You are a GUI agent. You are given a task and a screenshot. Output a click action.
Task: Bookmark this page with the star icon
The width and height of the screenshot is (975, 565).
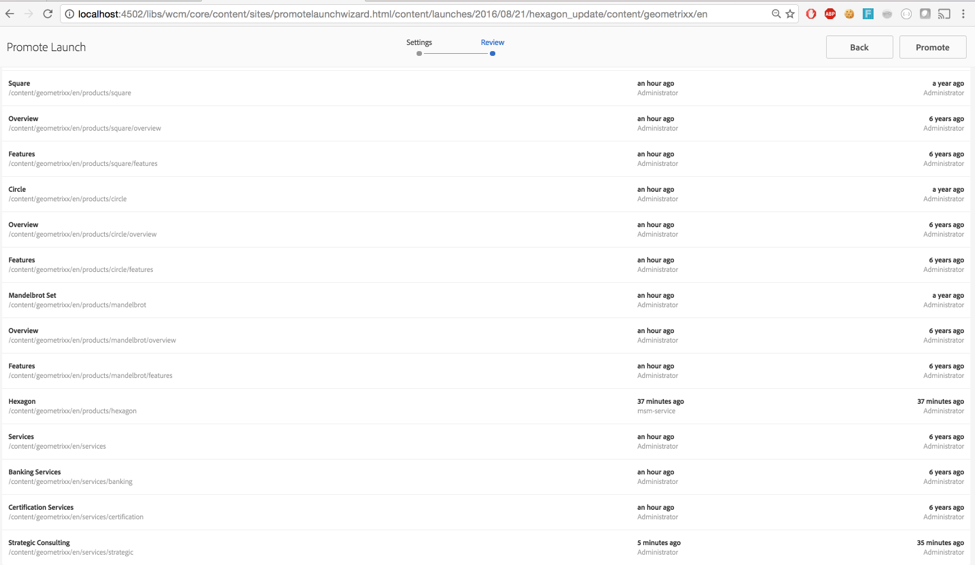point(790,14)
